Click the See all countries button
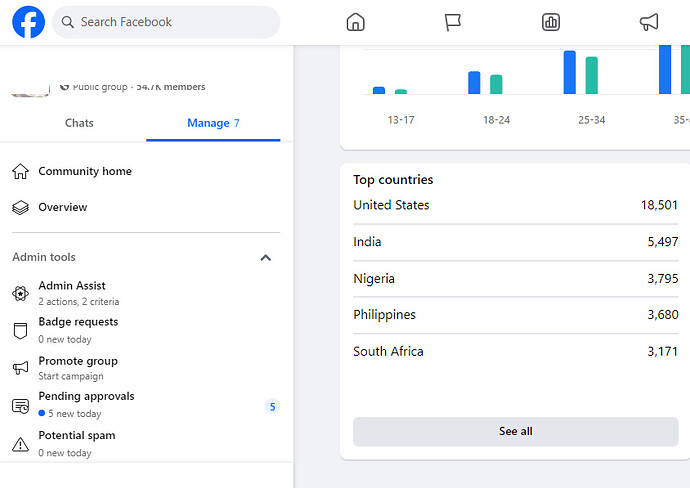Image resolution: width=690 pixels, height=488 pixels. coord(515,432)
